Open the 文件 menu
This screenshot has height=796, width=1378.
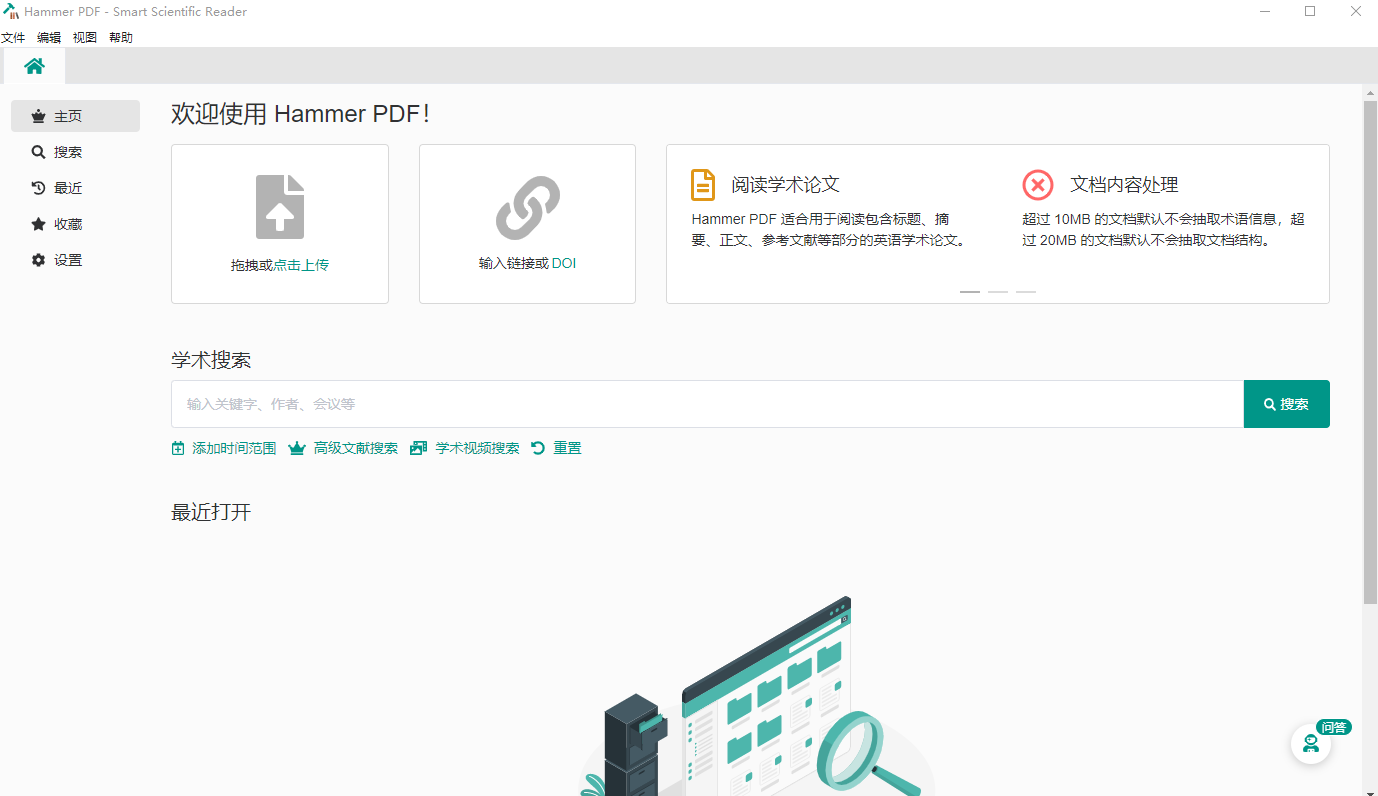click(12, 38)
